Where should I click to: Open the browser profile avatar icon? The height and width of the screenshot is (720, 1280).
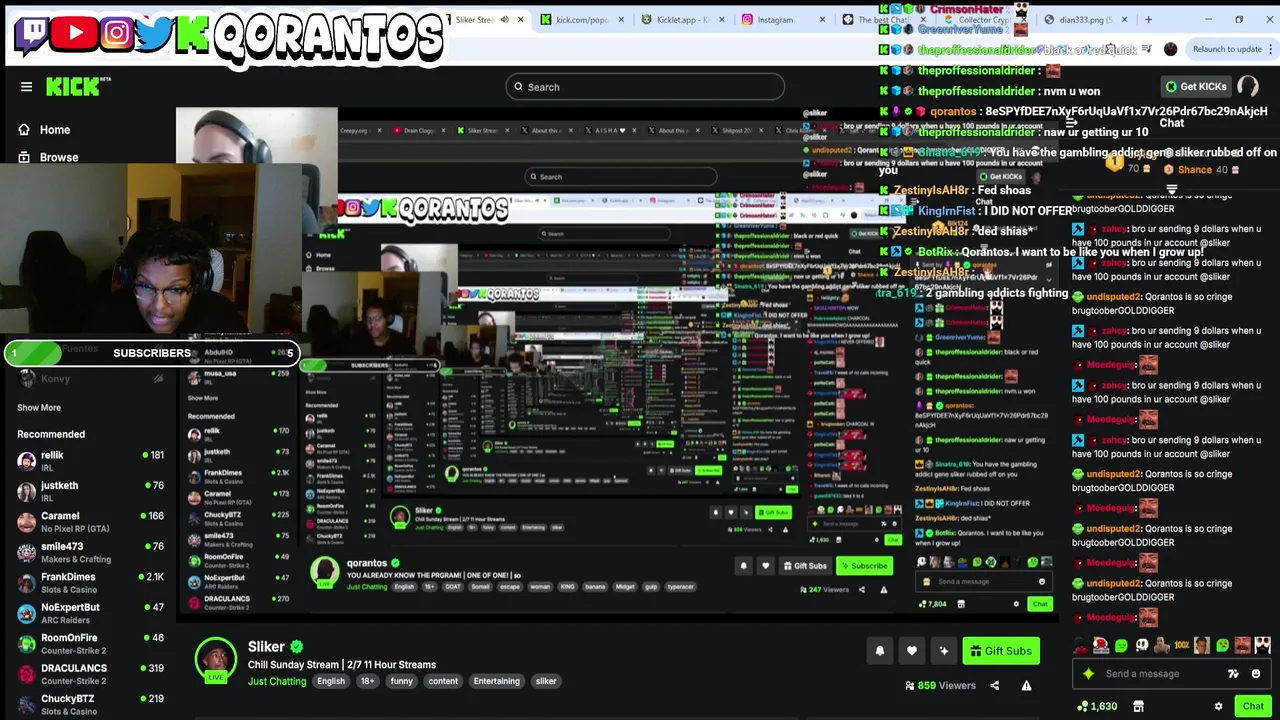[1171, 49]
